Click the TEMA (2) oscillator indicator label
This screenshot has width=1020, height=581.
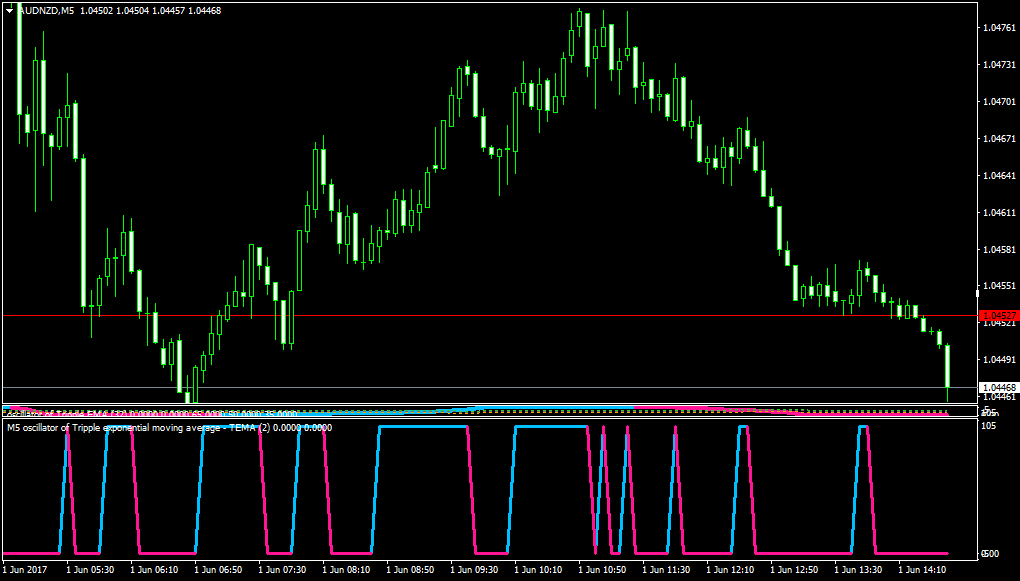pos(170,427)
